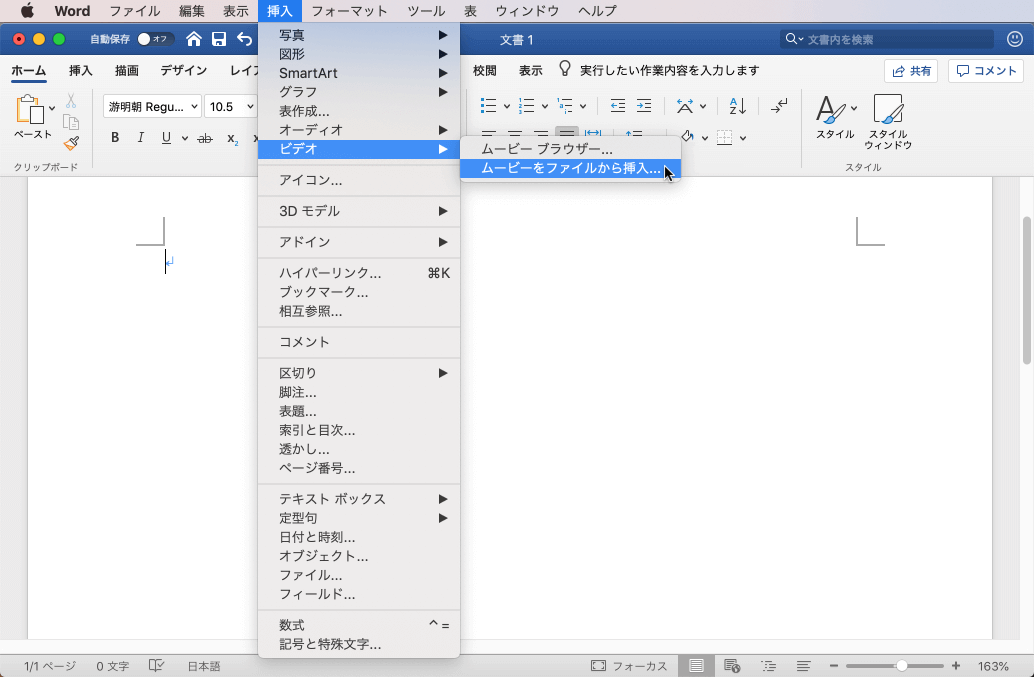The image size is (1034, 677).
Task: Switch to Outline view icon
Action: [x=768, y=666]
